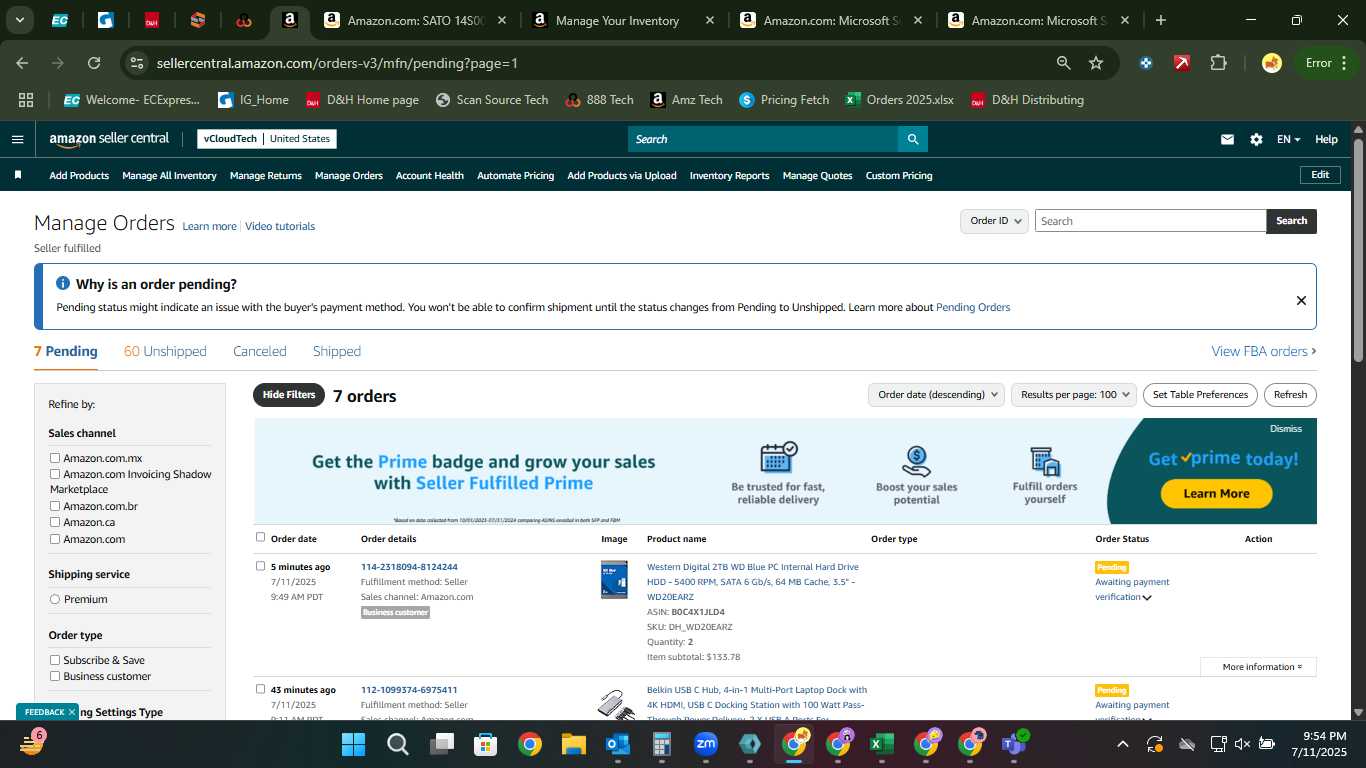The image size is (1366, 768).
Task: Open Calculator from the taskbar
Action: tap(661, 744)
